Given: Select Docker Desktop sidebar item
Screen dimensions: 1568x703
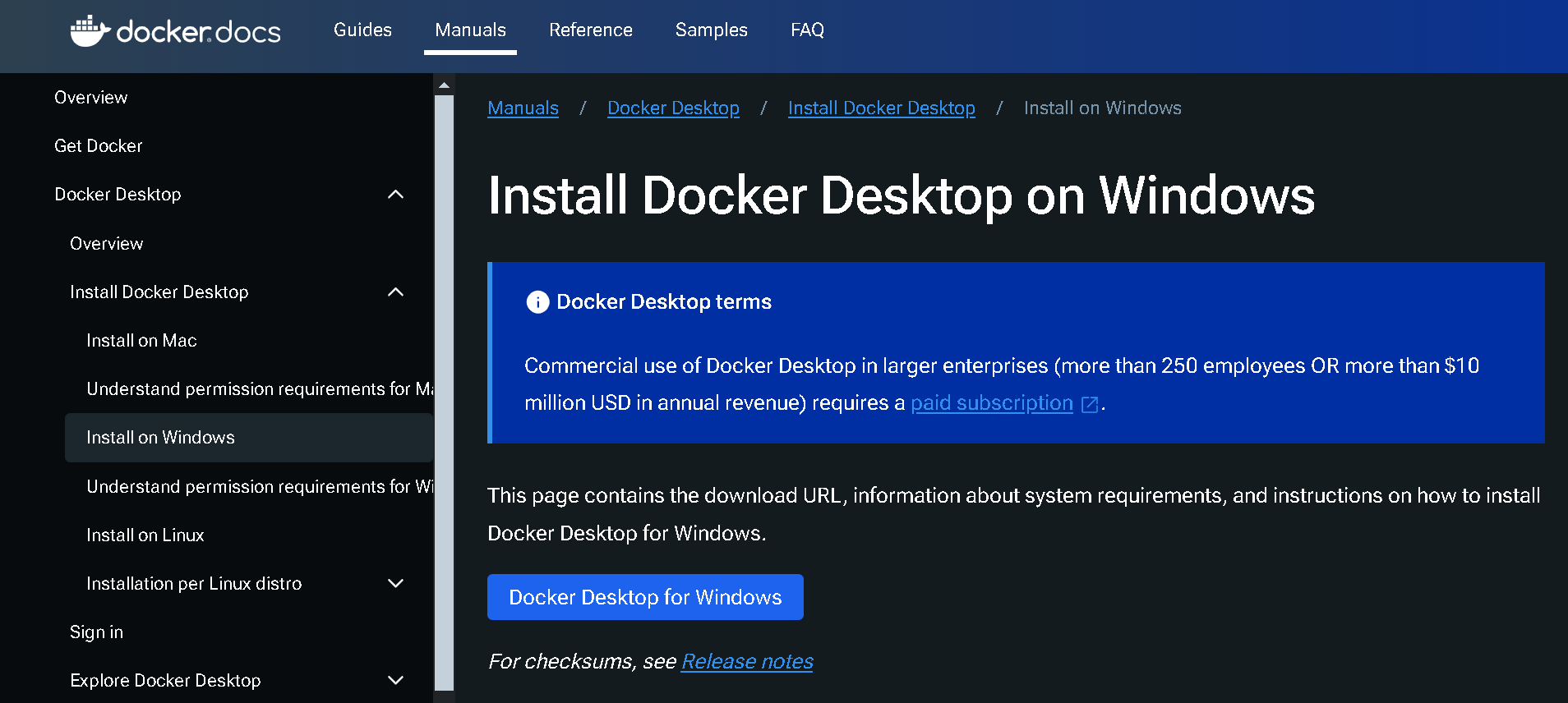Looking at the screenshot, I should [118, 195].
